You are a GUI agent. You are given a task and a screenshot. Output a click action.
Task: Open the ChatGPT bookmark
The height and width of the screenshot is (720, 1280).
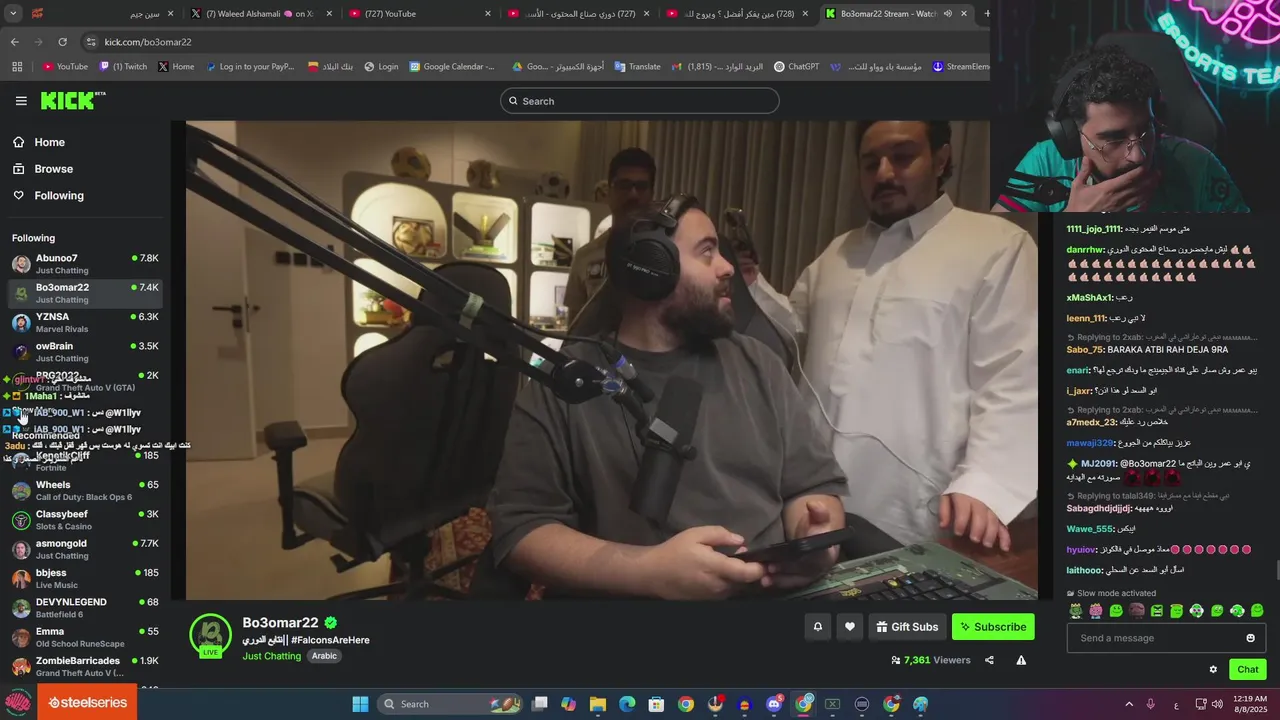click(x=796, y=67)
